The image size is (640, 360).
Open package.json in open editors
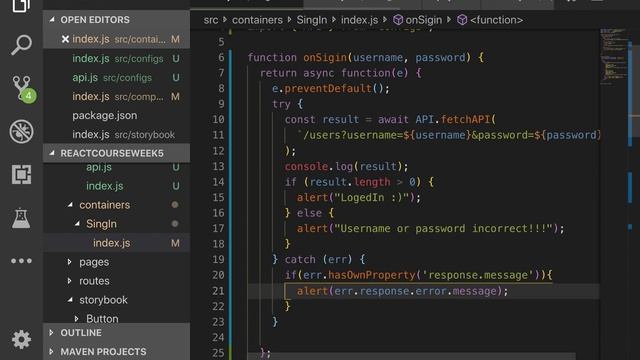pyautogui.click(x=116, y=116)
